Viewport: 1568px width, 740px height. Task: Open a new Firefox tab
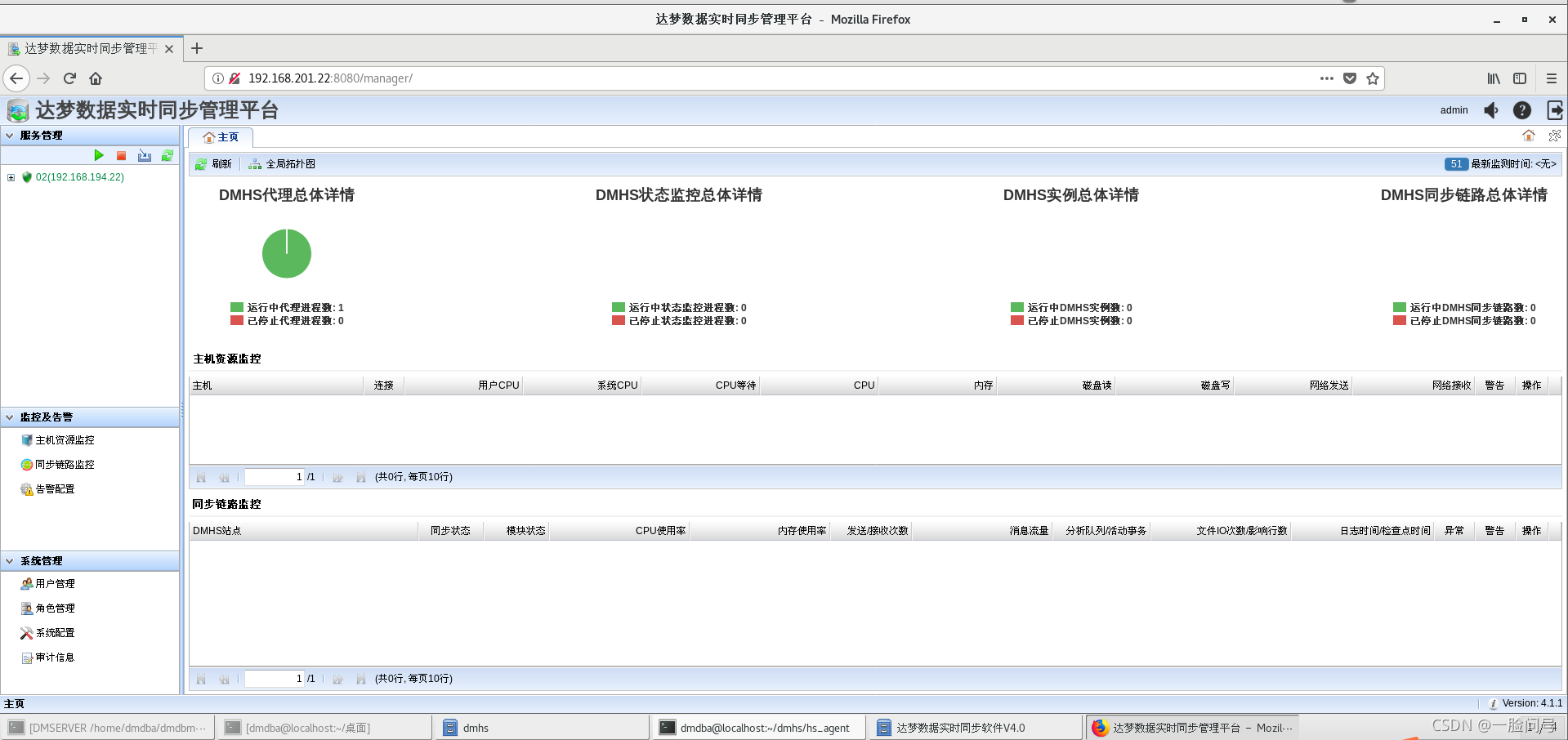197,48
